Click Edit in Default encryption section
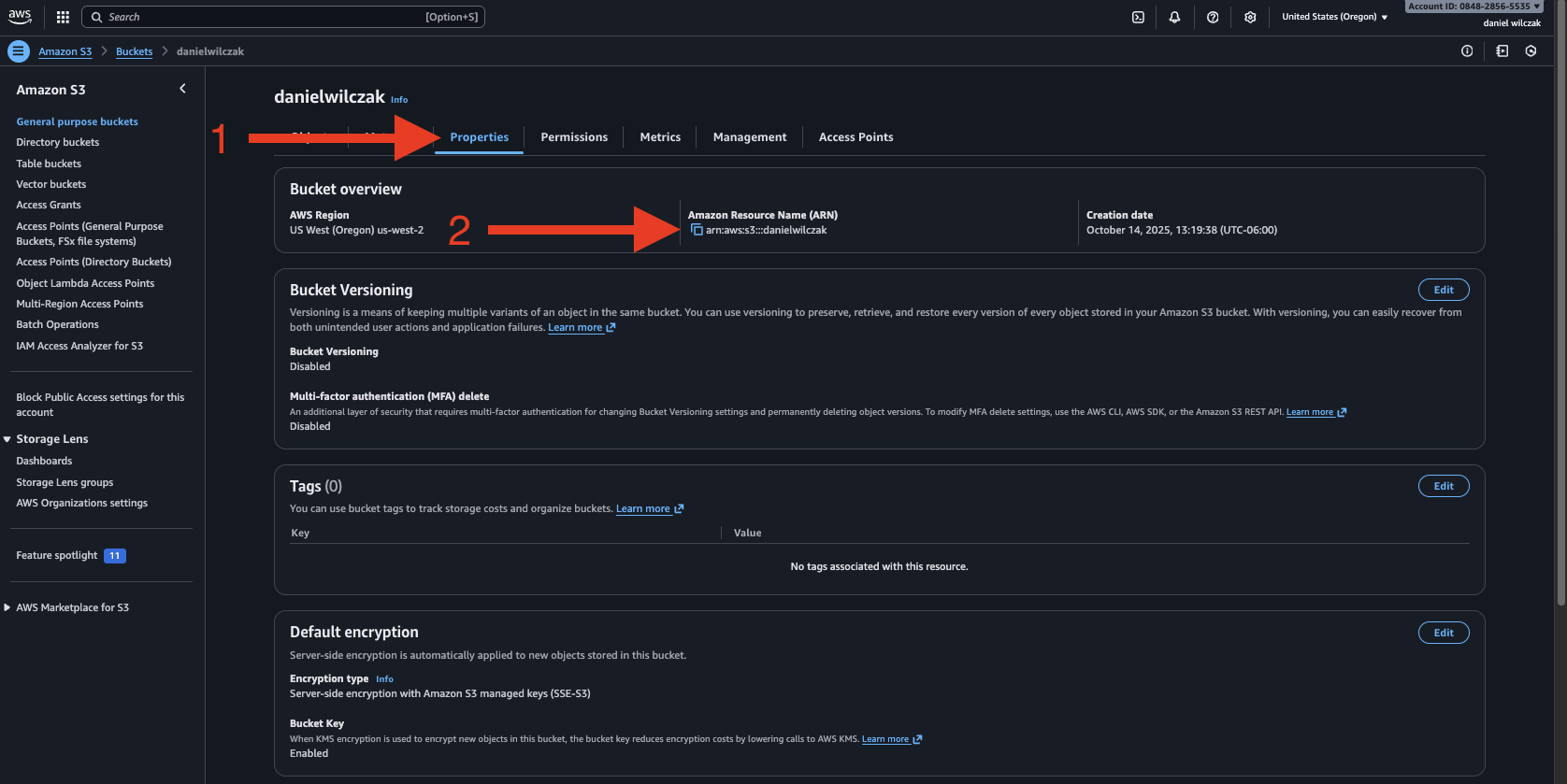This screenshot has width=1567, height=784. [x=1444, y=633]
